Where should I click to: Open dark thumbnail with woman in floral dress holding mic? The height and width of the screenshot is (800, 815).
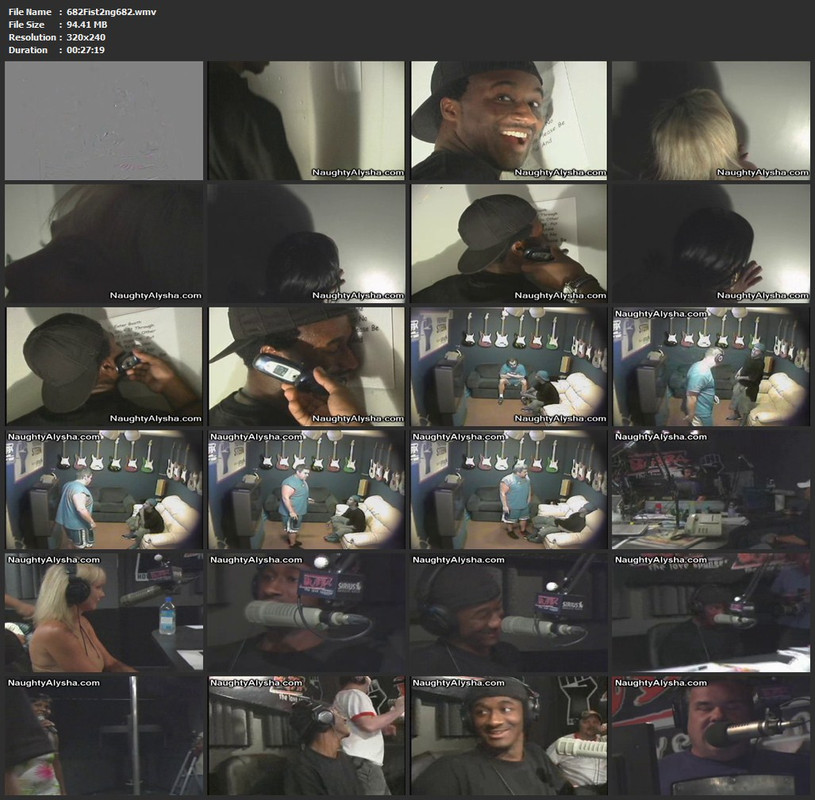(x=104, y=736)
